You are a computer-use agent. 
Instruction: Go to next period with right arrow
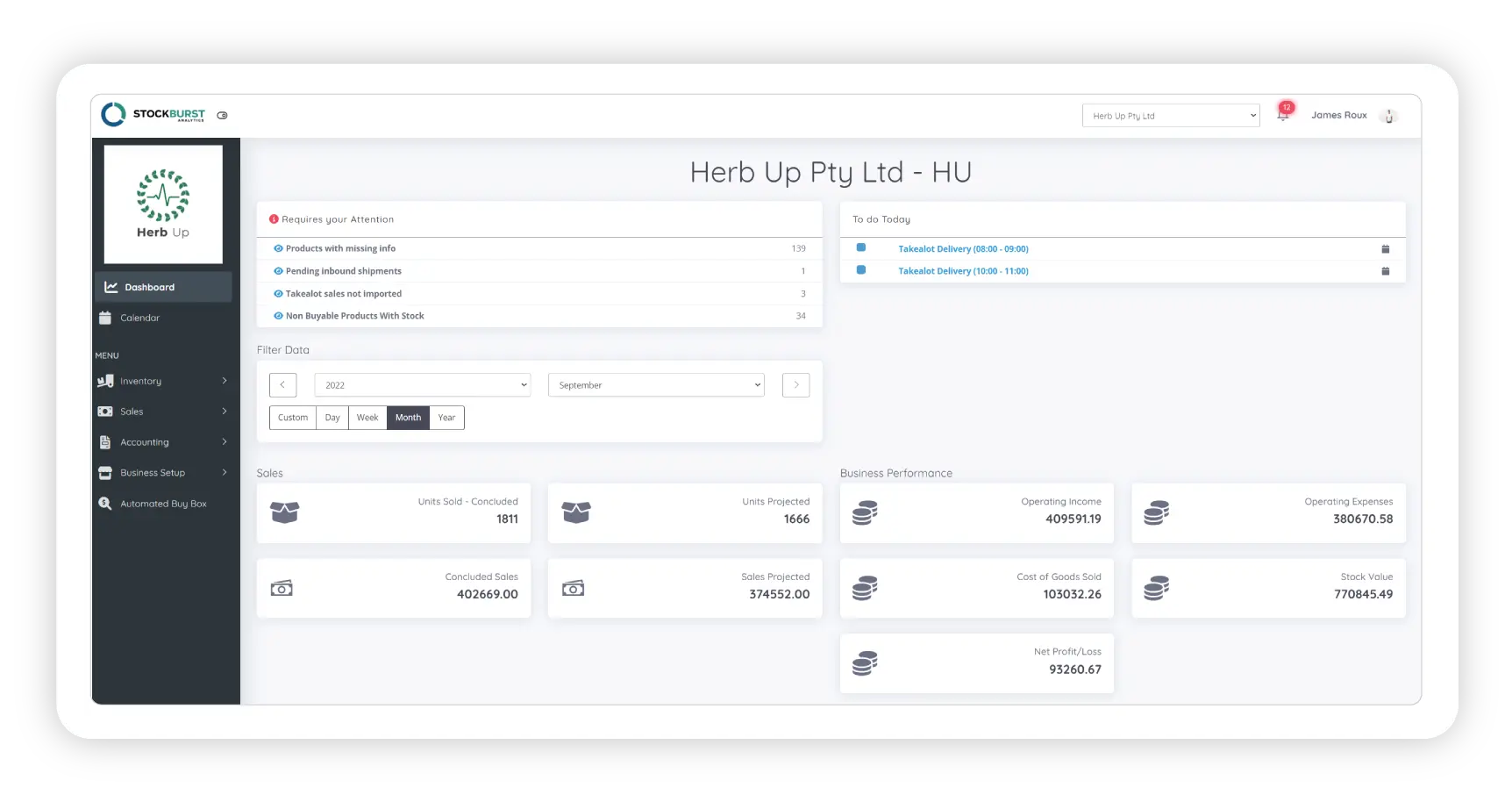pyautogui.click(x=795, y=385)
